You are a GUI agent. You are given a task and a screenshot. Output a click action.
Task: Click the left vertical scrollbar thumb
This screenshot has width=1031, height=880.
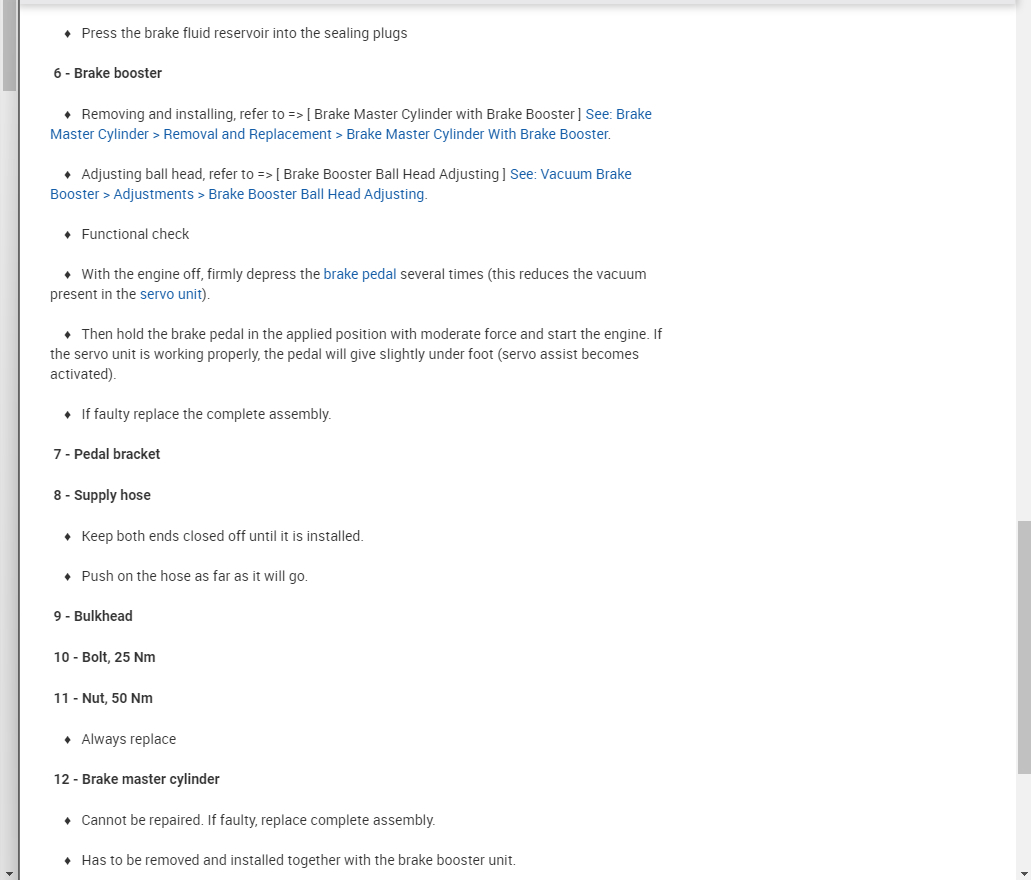8,45
